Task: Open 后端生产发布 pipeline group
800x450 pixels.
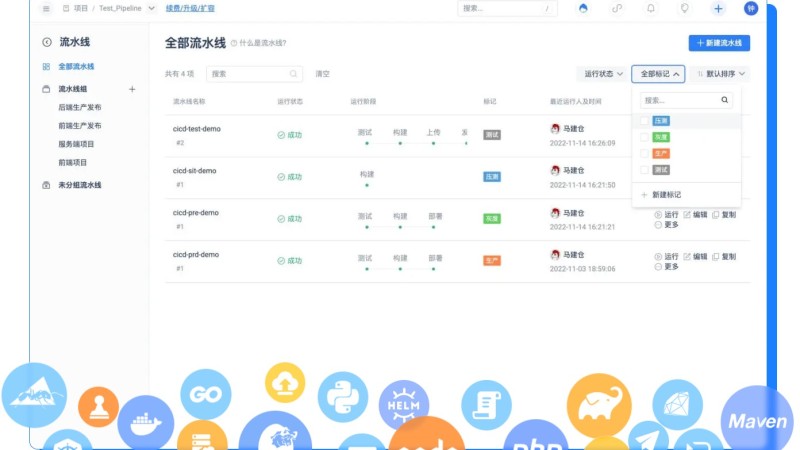Action: click(80, 107)
